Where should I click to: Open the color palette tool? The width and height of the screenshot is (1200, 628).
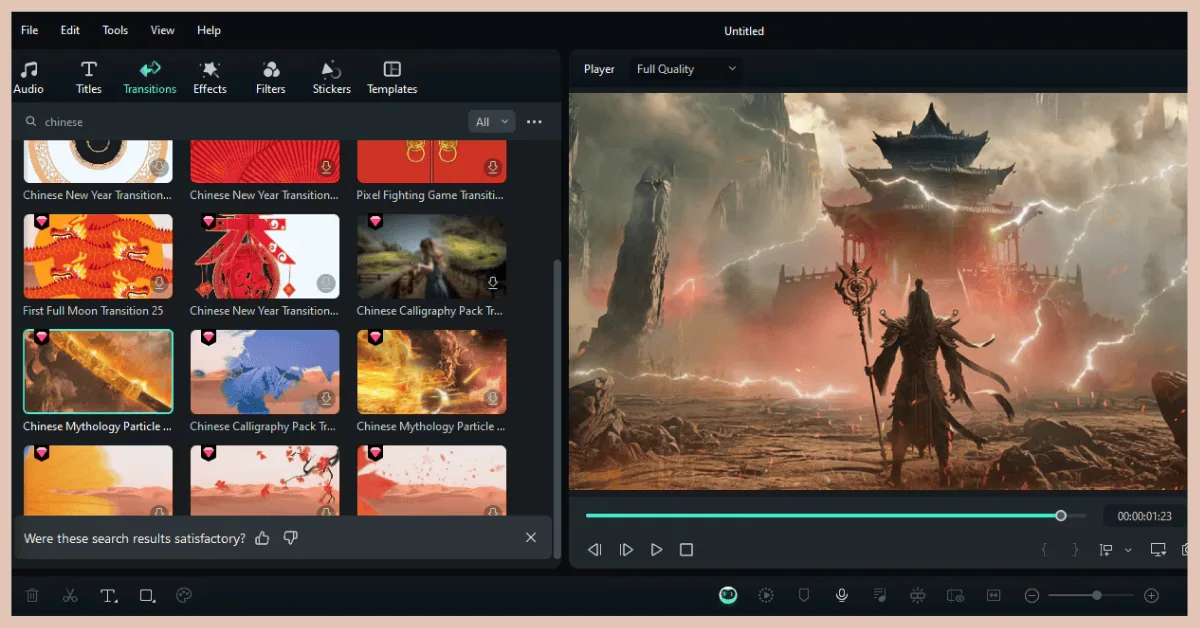coord(184,595)
